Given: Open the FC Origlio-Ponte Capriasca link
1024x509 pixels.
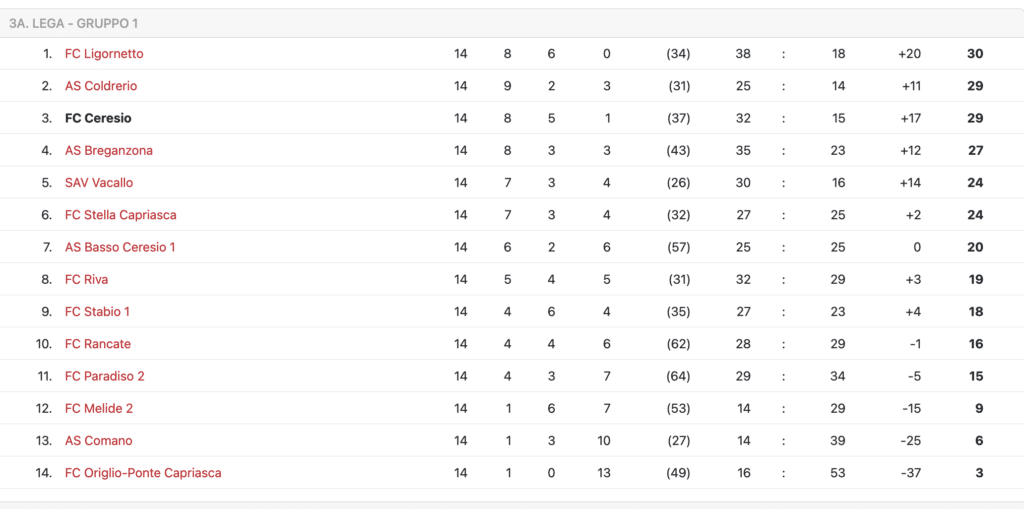Looking at the screenshot, I should click(143, 473).
